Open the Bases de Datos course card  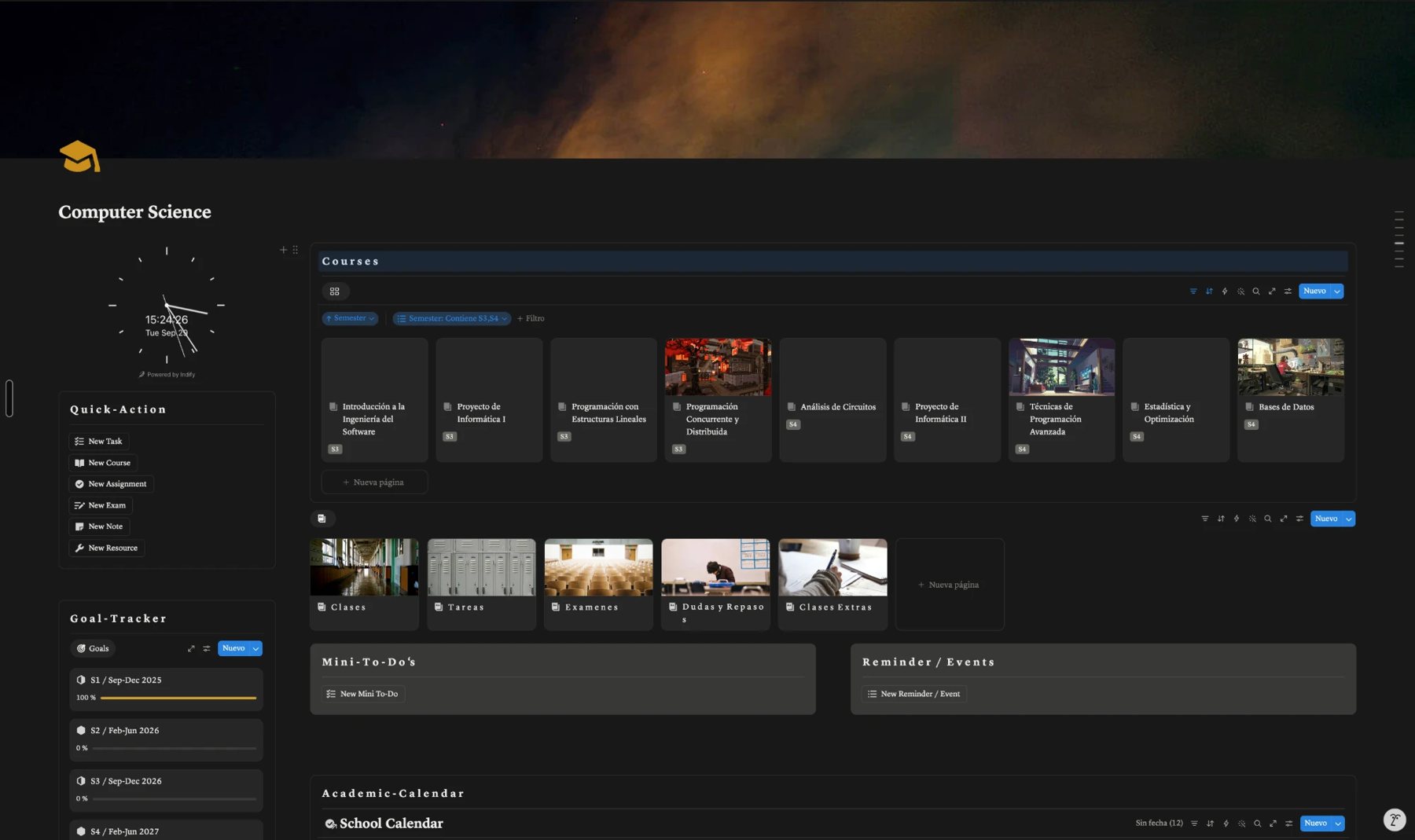(x=1291, y=400)
